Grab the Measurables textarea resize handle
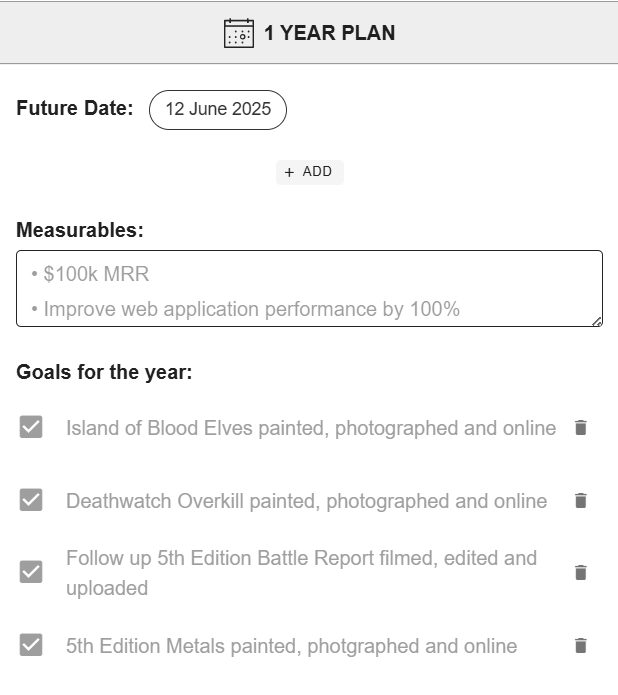Image resolution: width=618 pixels, height=695 pixels. click(597, 321)
